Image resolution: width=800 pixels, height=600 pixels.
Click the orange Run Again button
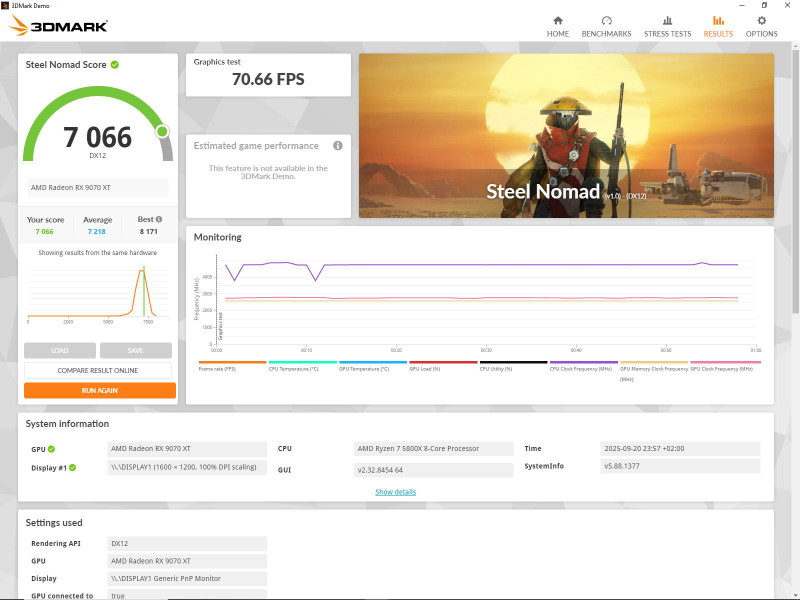pos(100,390)
